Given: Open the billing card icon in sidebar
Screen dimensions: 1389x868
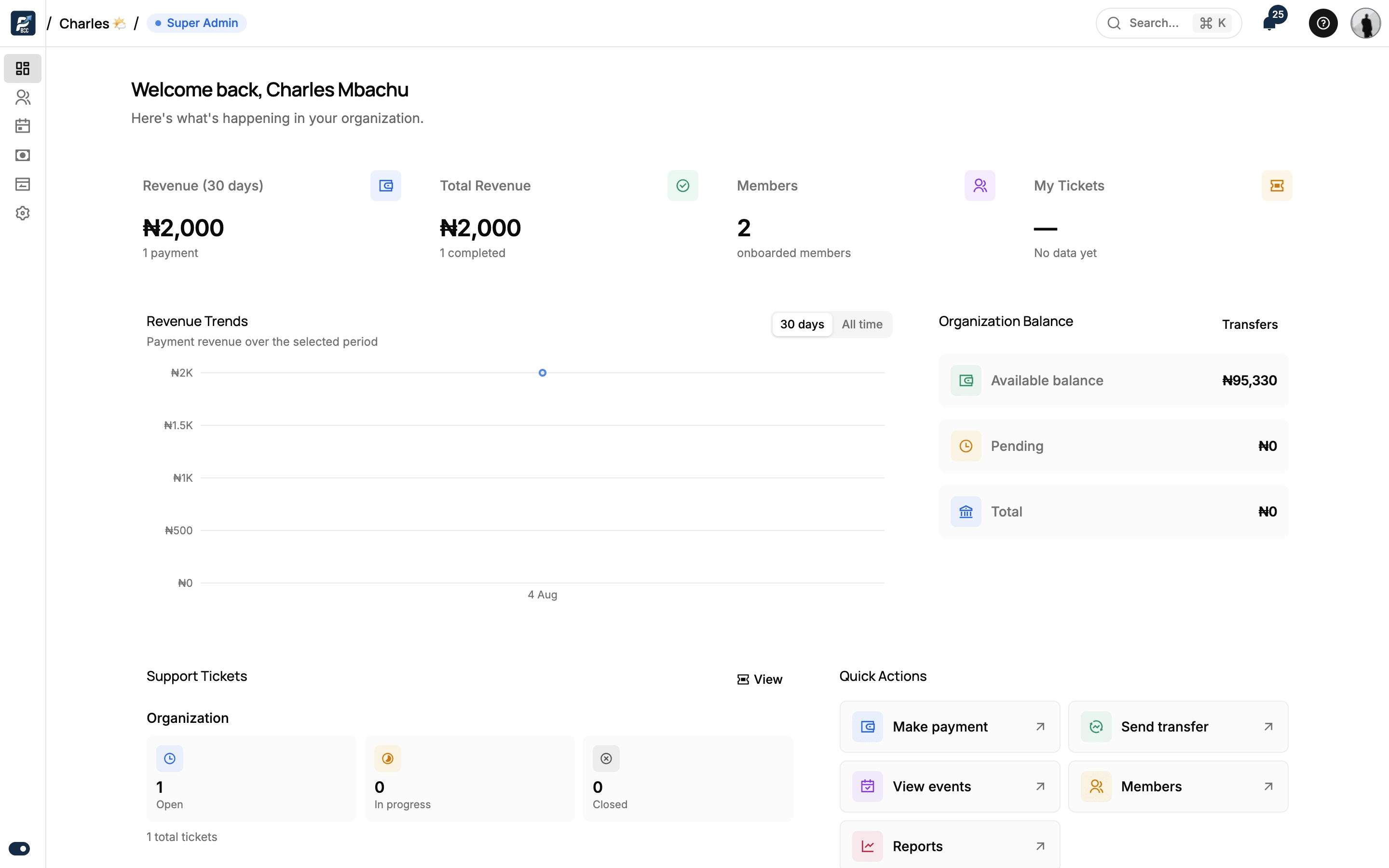Looking at the screenshot, I should pyautogui.click(x=22, y=184).
